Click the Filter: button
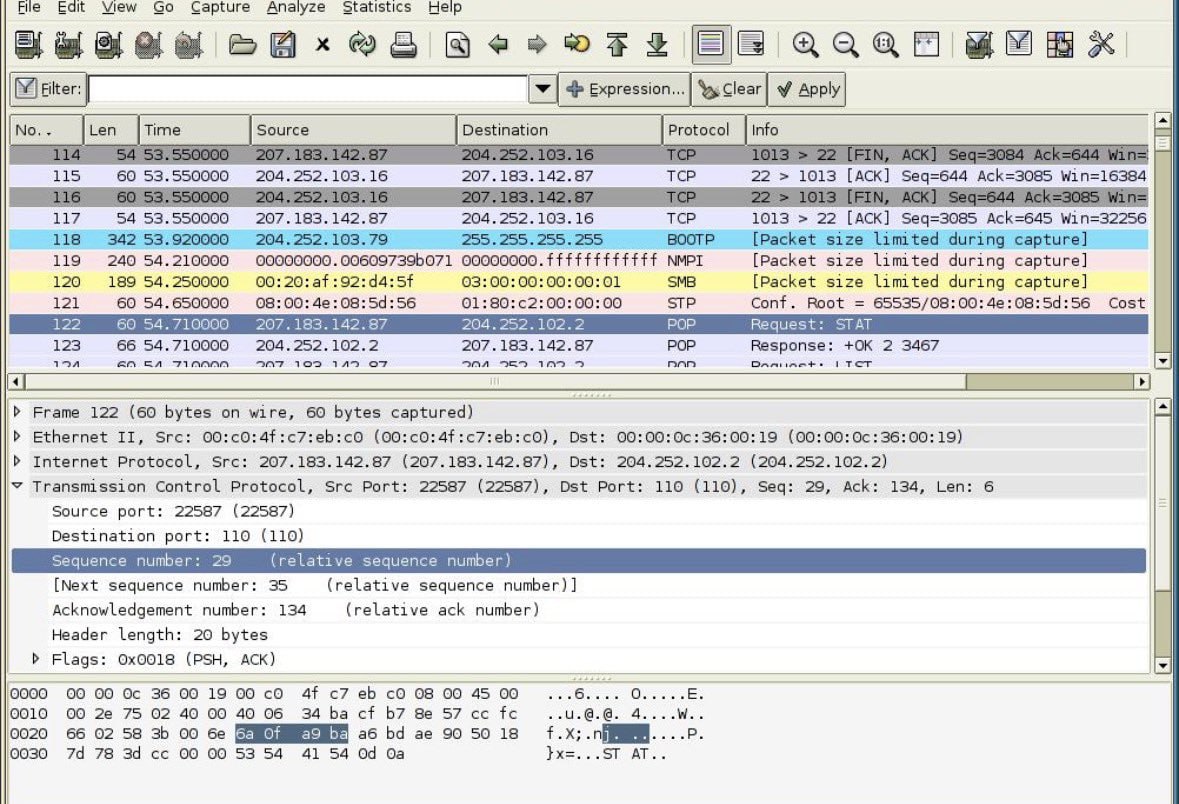Screen dimensions: 1179x804 (x=48, y=89)
